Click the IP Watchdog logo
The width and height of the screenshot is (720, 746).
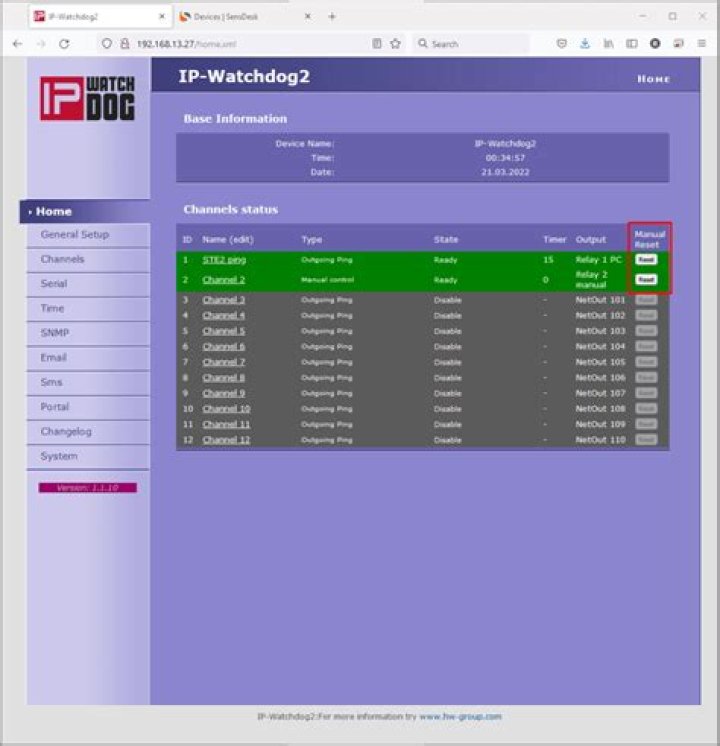(x=88, y=98)
